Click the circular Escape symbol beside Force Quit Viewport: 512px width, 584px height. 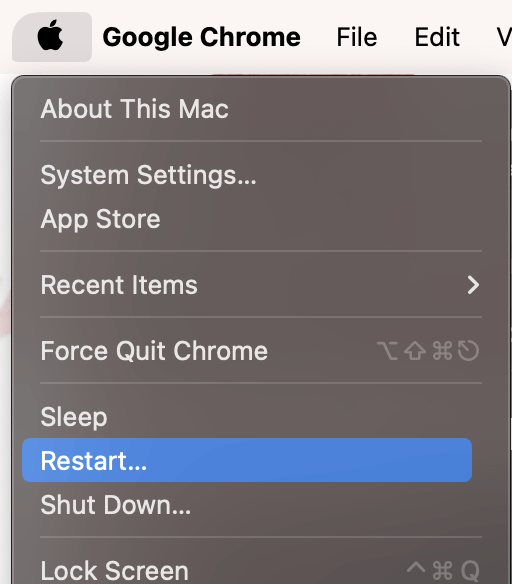468,351
